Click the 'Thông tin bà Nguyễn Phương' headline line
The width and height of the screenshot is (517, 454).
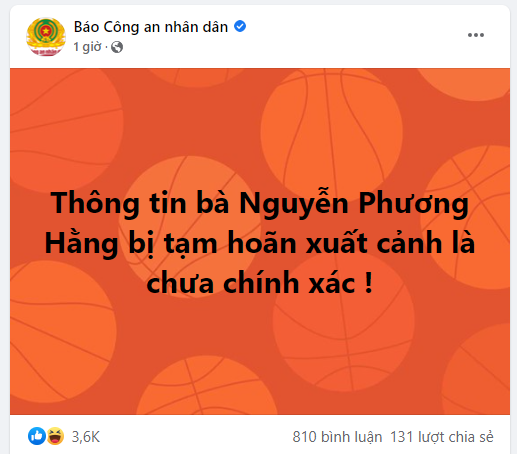(x=260, y=203)
